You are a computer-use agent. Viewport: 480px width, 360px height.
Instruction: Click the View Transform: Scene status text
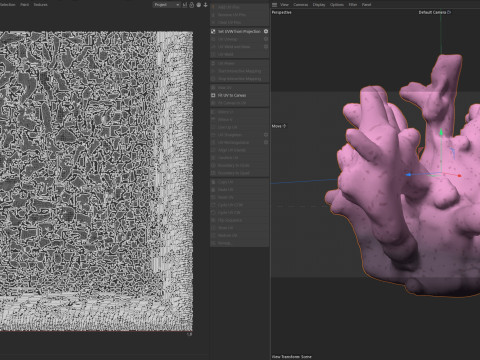coord(292,357)
